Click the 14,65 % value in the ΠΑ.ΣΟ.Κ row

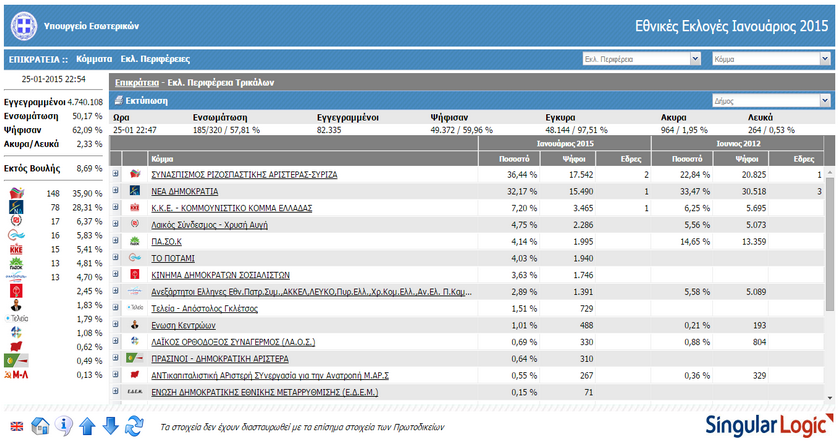pyautogui.click(x=695, y=242)
